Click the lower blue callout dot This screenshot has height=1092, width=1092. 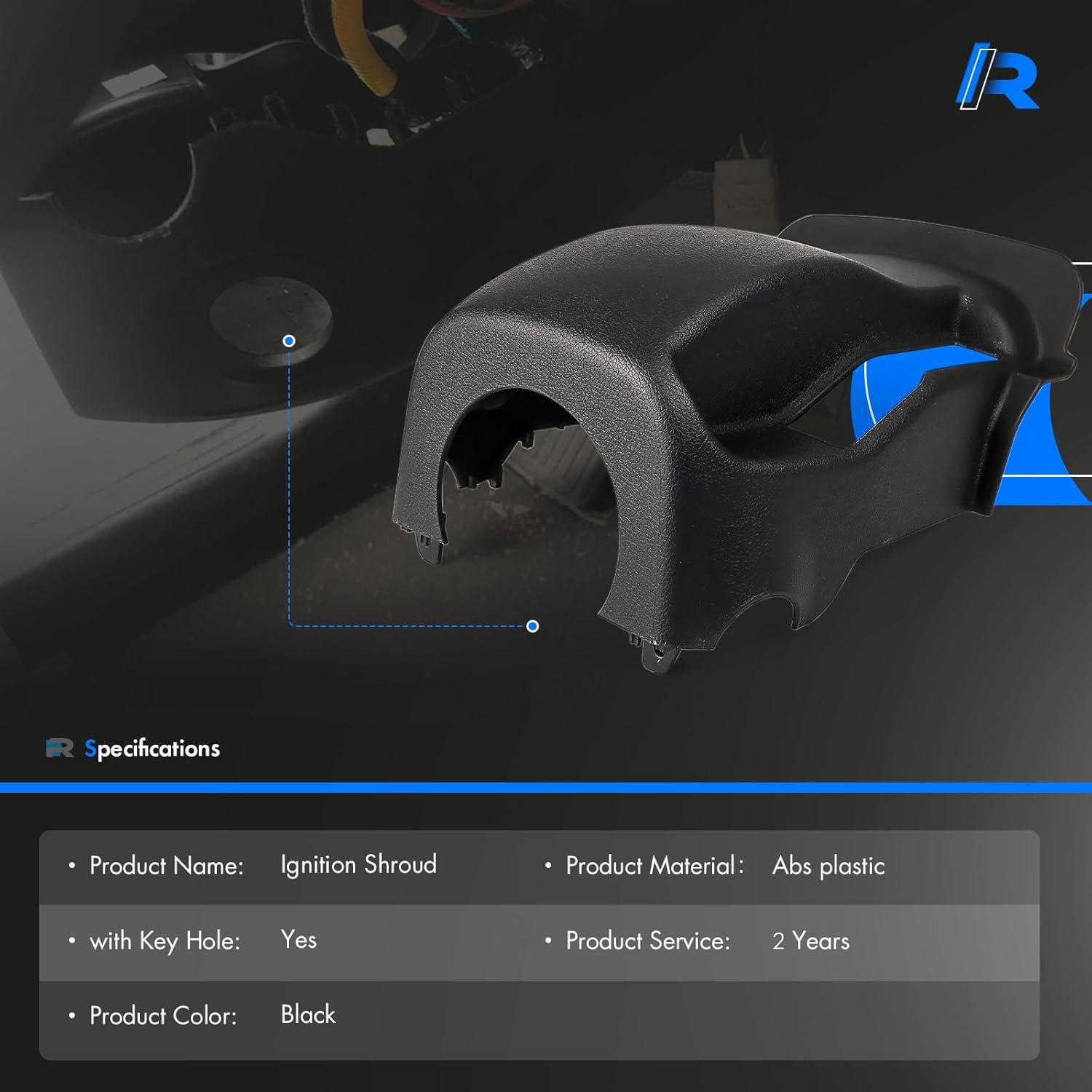point(532,626)
